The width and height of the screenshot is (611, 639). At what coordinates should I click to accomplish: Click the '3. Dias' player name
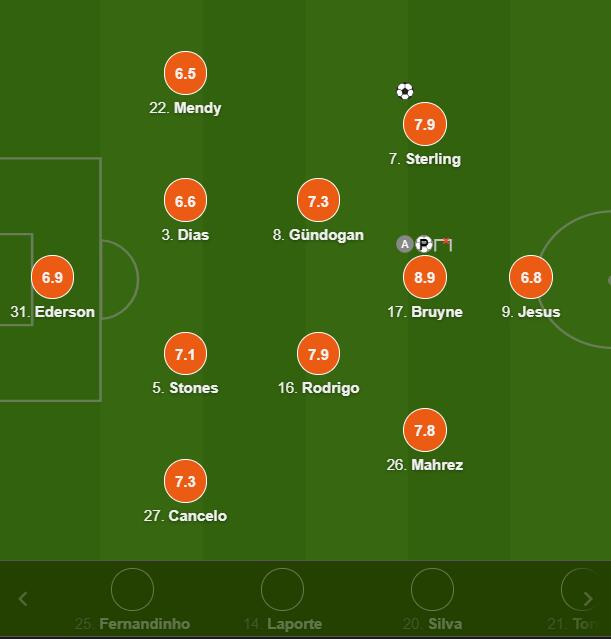click(x=185, y=236)
